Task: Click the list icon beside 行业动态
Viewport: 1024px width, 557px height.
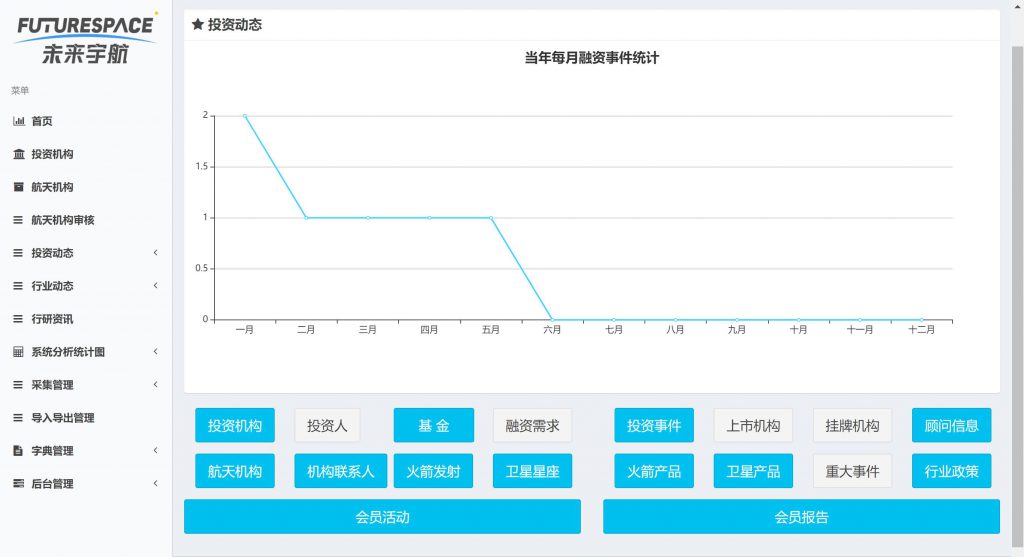Action: click(x=18, y=286)
